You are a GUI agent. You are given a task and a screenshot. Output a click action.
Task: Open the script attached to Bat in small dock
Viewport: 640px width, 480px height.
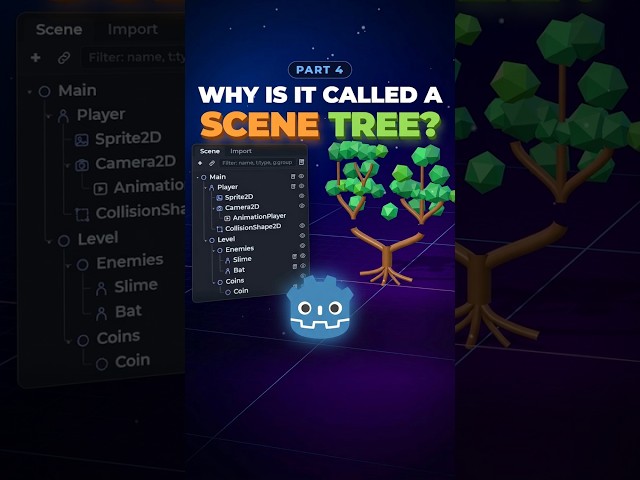pyautogui.click(x=295, y=267)
